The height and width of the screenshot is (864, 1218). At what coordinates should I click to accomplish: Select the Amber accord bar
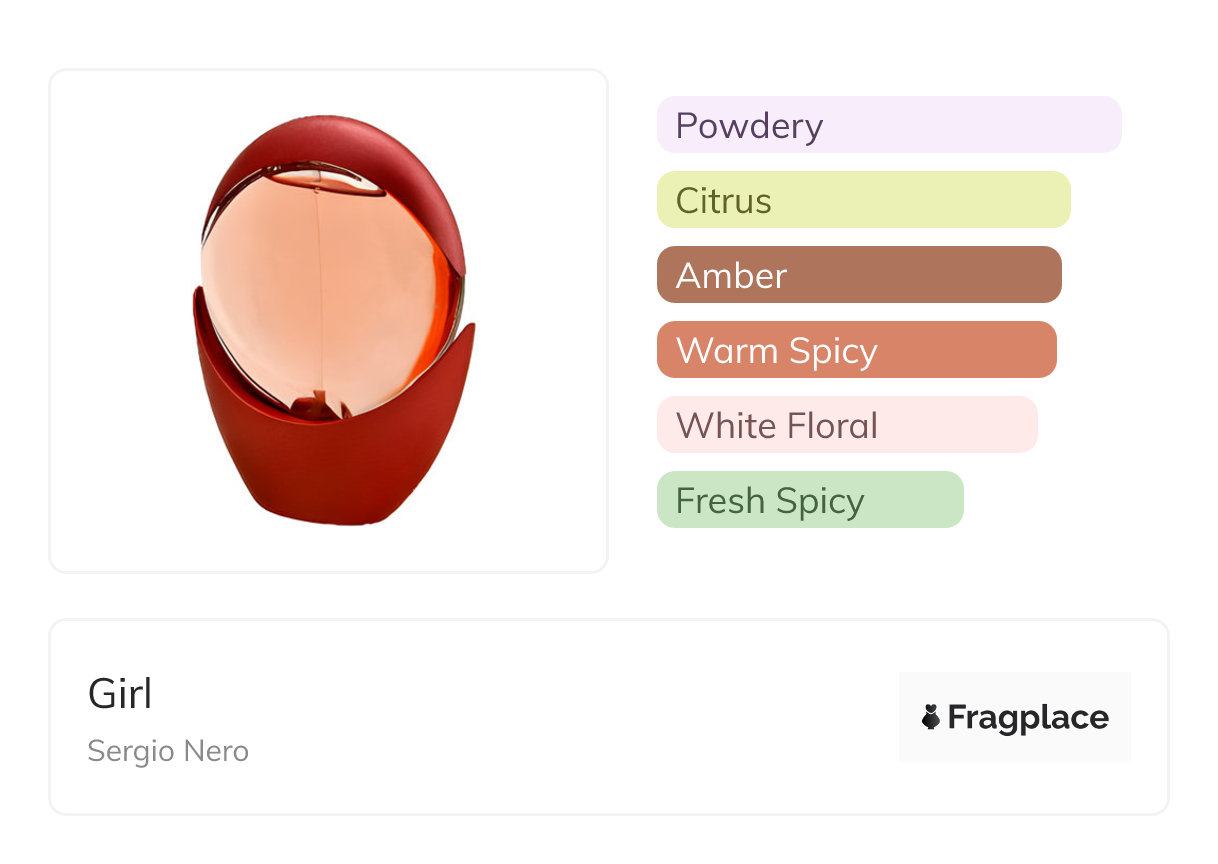(x=859, y=275)
